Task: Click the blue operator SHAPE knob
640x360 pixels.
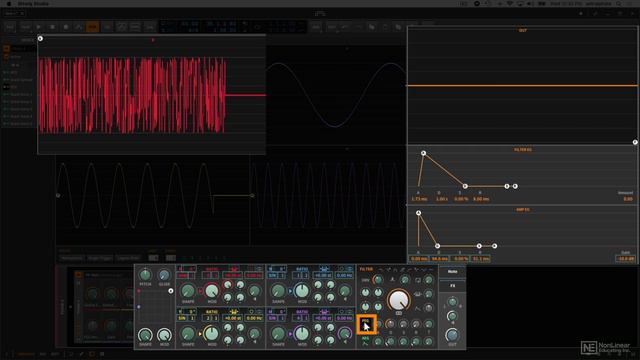Action: point(278,291)
